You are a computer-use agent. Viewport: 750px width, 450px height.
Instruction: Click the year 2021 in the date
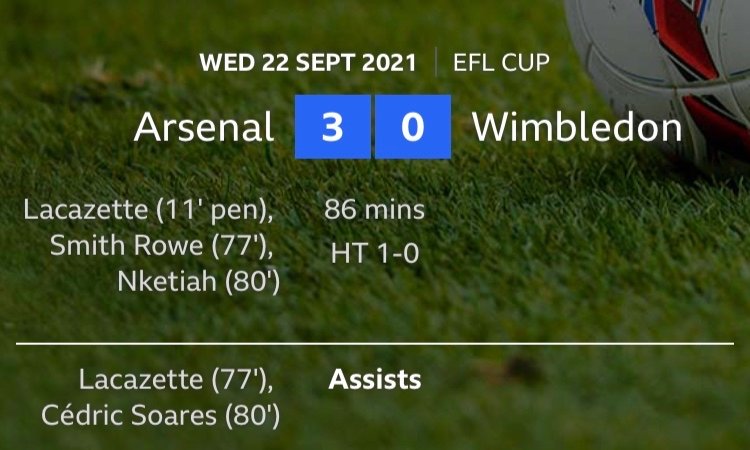point(388,63)
